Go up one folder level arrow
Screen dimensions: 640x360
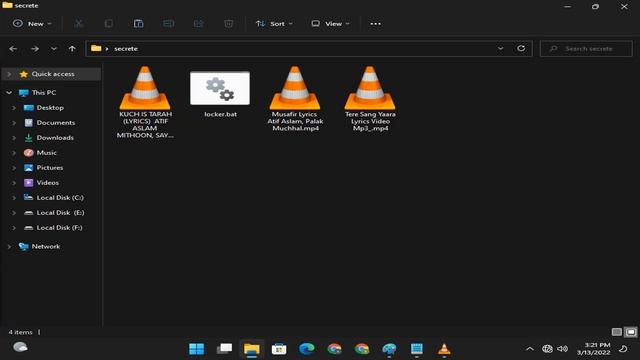pos(72,49)
